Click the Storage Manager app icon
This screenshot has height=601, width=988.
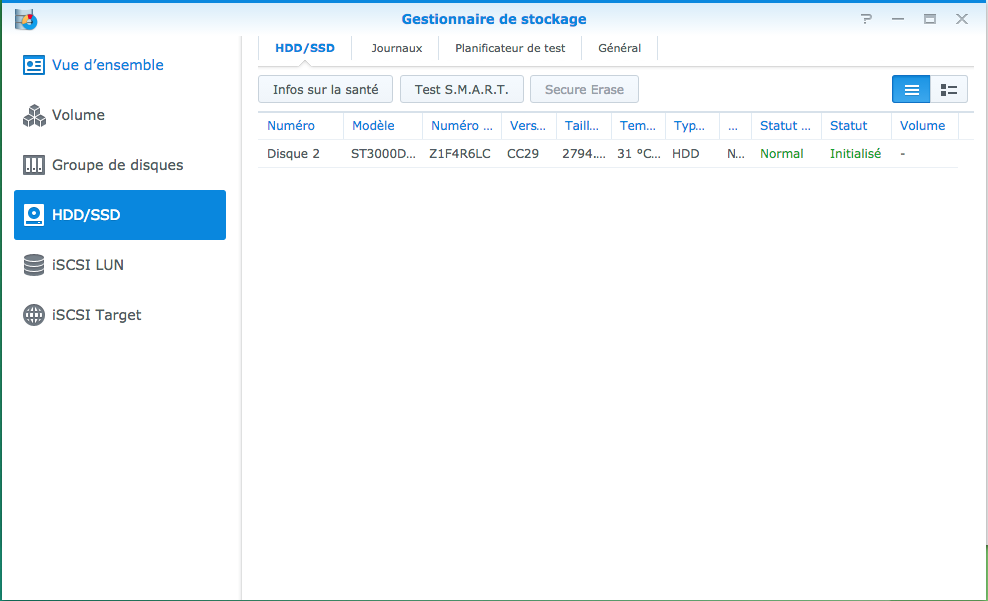26,18
